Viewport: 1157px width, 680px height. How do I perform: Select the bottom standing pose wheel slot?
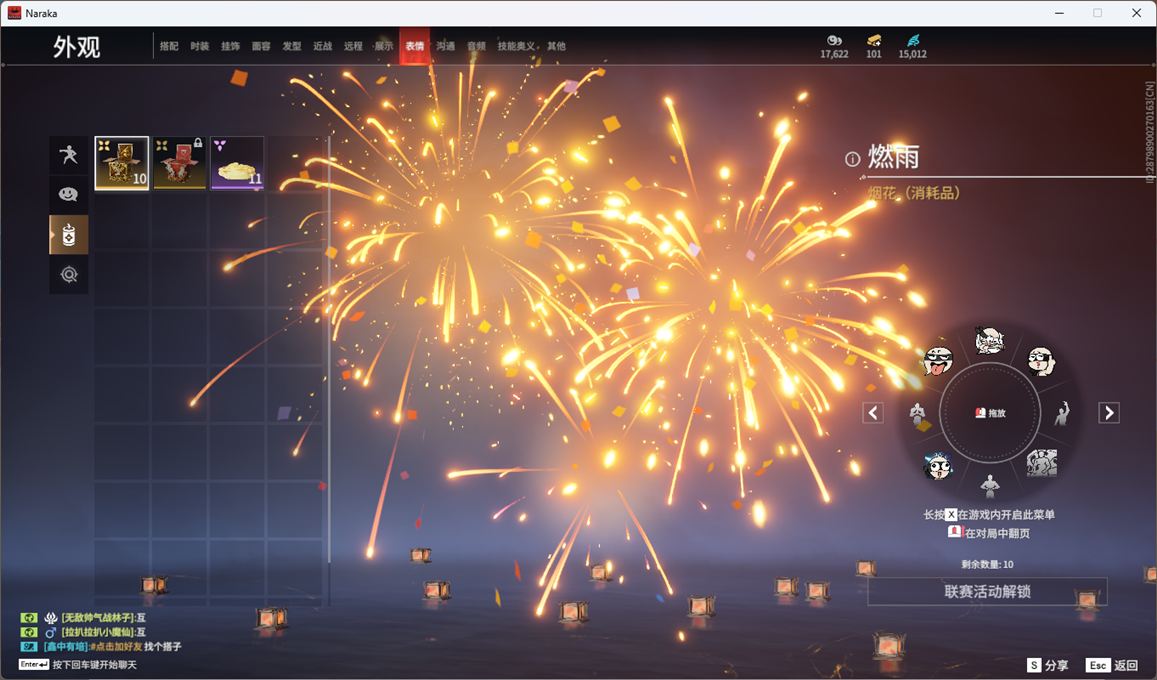[x=990, y=486]
